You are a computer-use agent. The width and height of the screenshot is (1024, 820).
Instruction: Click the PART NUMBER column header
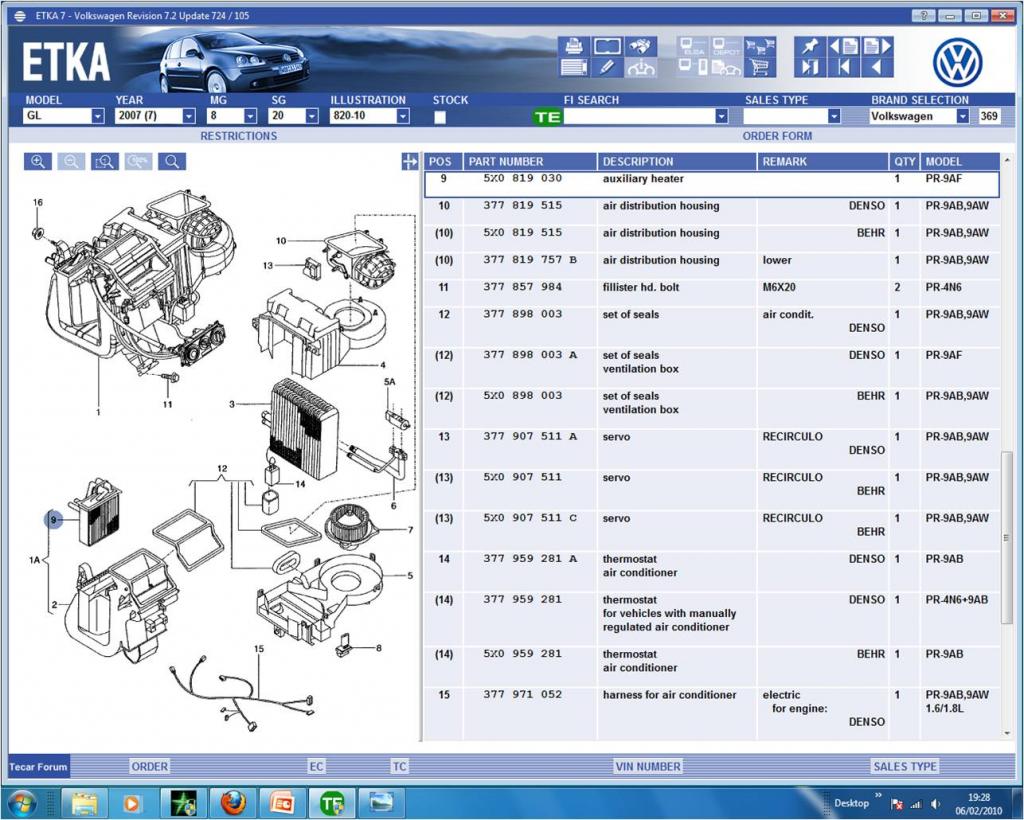point(530,161)
